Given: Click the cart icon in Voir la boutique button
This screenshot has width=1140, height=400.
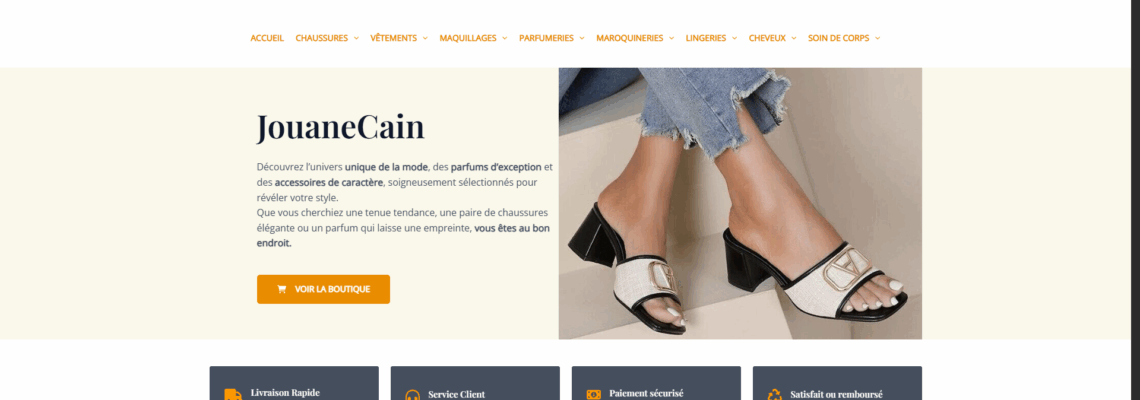Looking at the screenshot, I should click(x=281, y=289).
